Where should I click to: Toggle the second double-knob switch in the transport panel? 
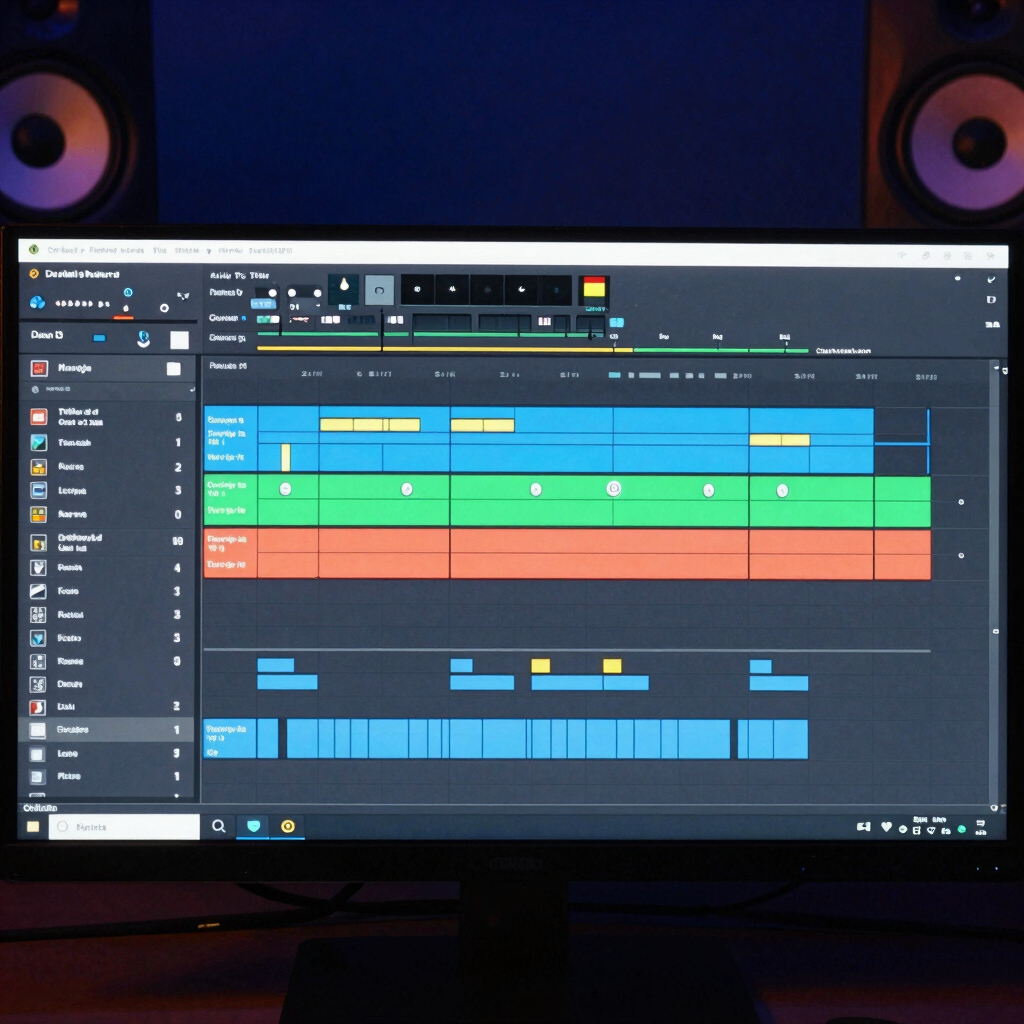tap(304, 293)
